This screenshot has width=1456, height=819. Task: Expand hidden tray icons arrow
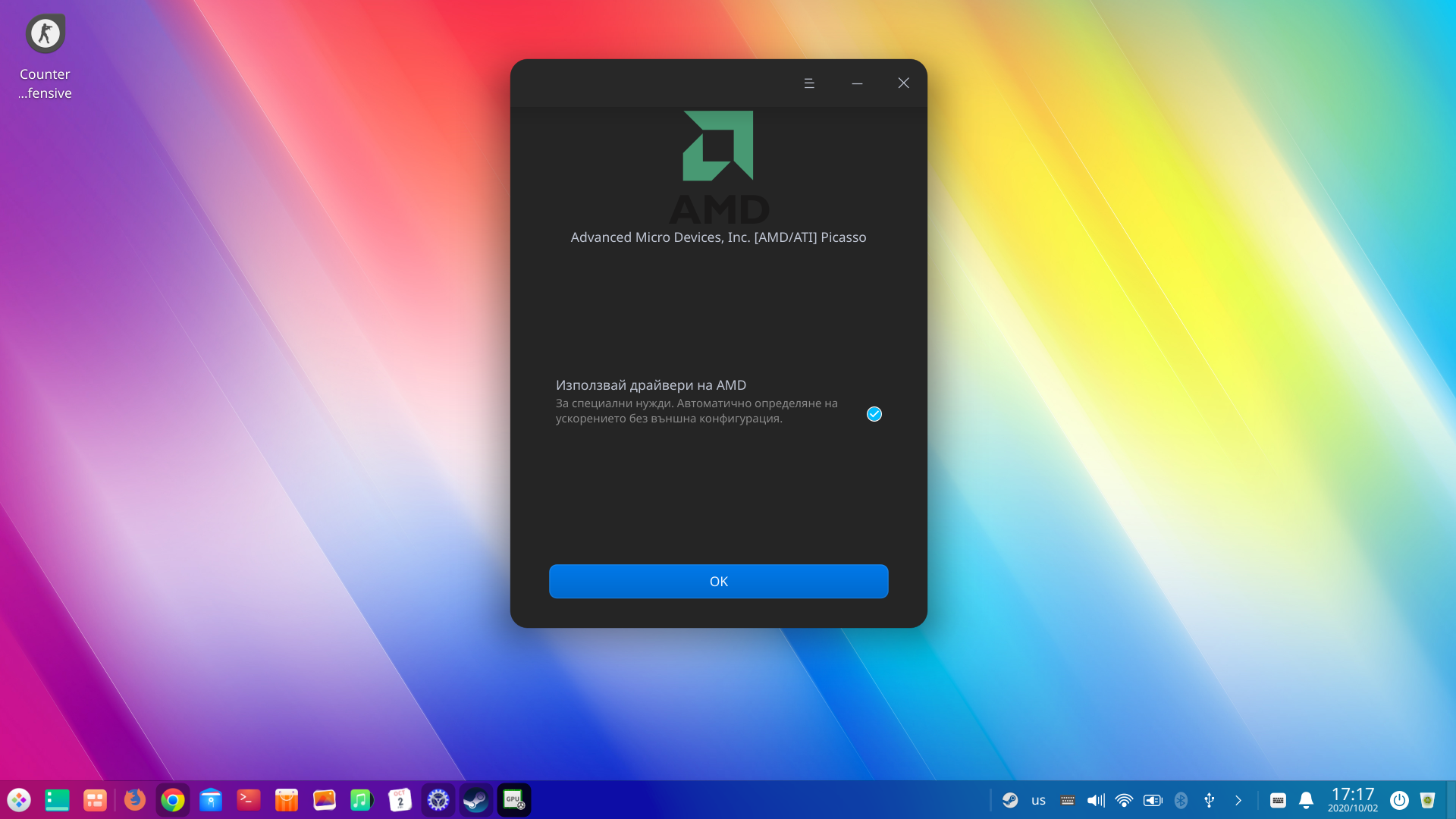1238,800
